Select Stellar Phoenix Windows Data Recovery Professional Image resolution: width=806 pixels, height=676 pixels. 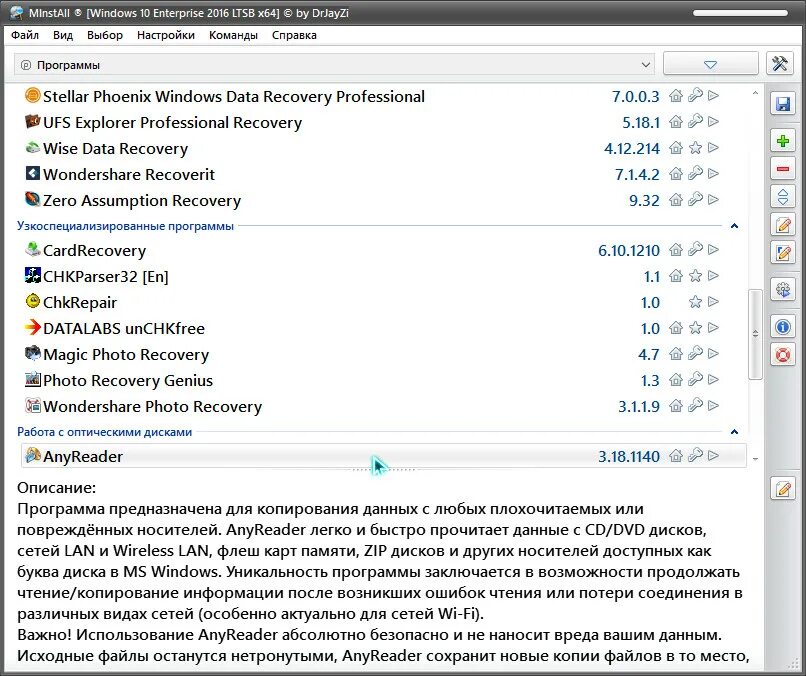234,96
